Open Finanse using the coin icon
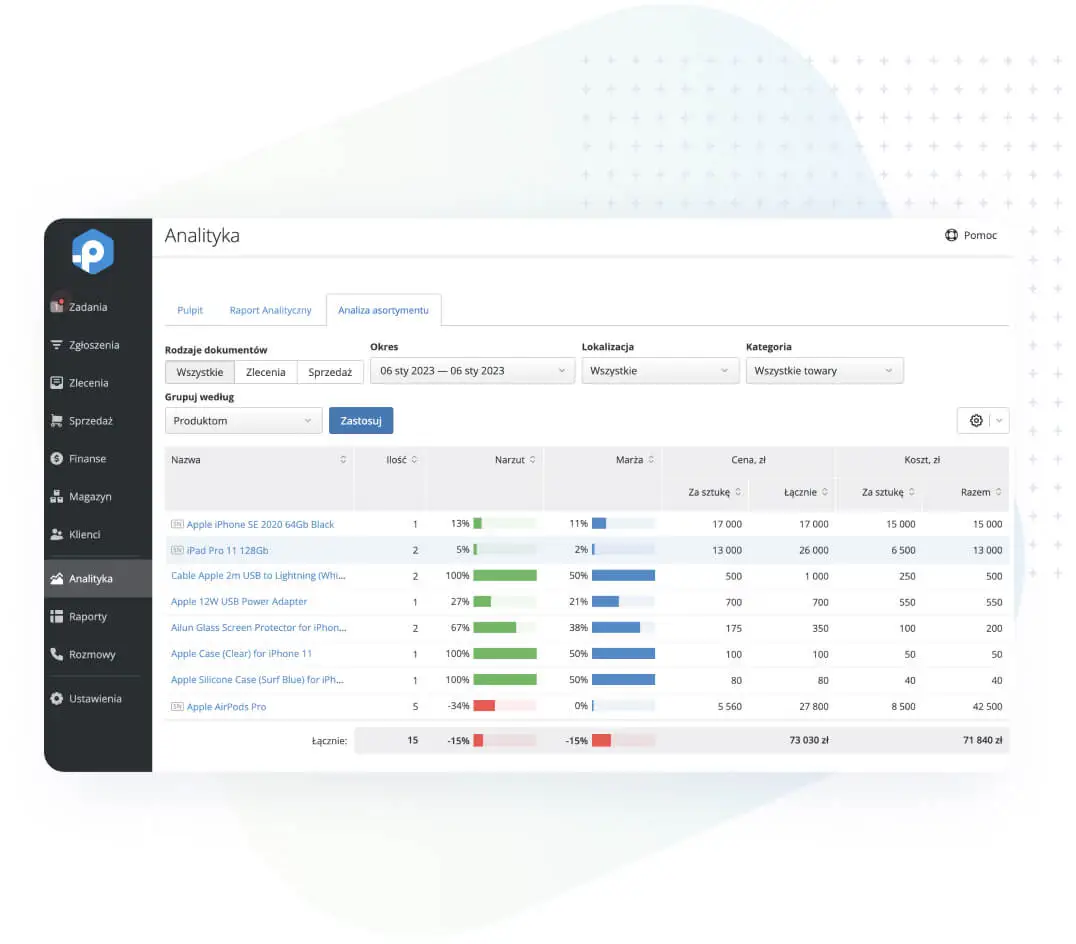Screen dimensions: 1076x944 [x=57, y=459]
